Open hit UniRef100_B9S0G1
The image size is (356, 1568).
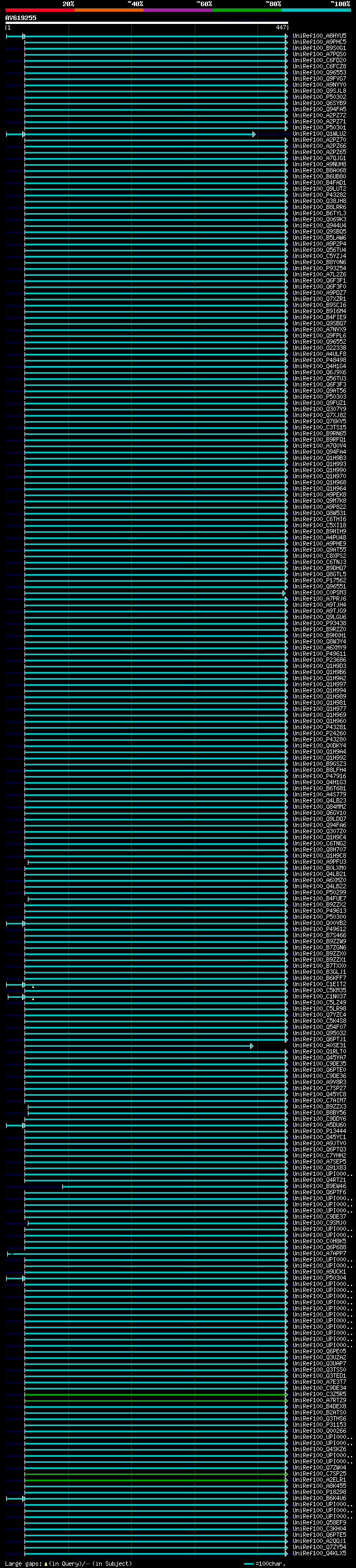319,49
